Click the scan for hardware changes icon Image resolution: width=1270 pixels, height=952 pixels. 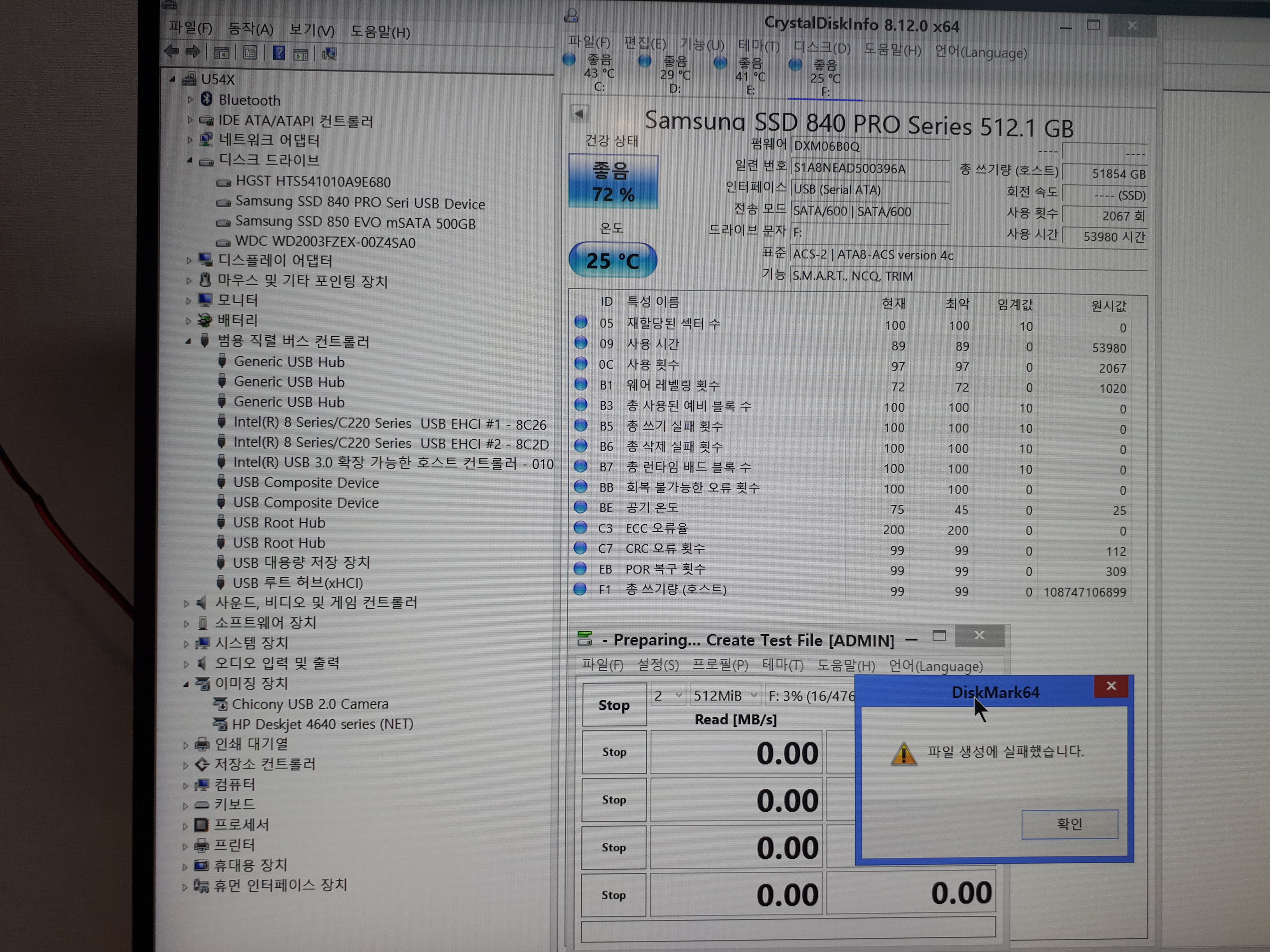pos(329,54)
